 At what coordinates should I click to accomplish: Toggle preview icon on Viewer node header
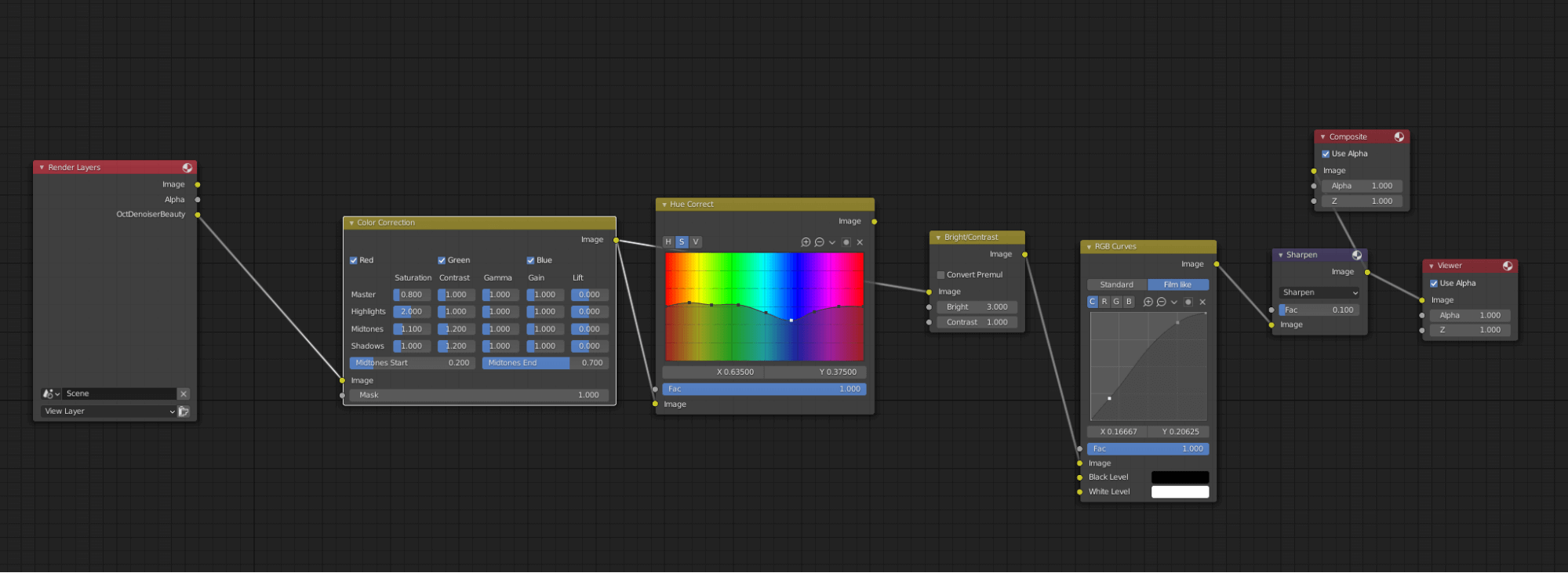point(1508,267)
